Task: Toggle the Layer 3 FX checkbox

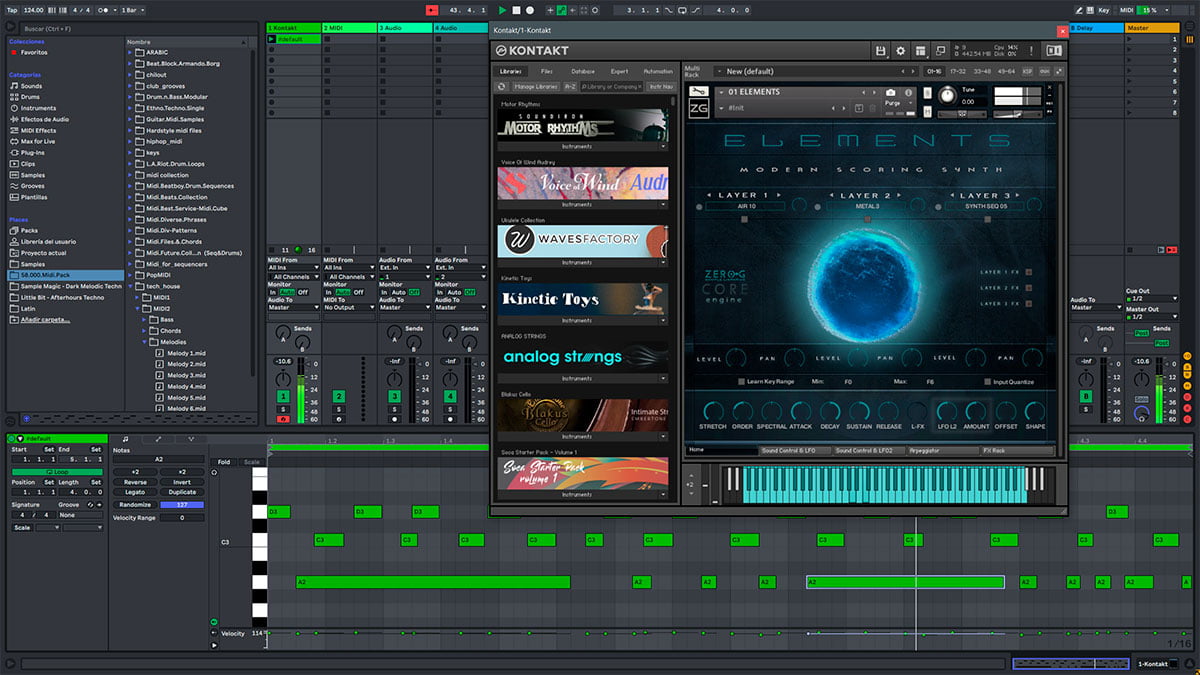Action: pos(1028,303)
